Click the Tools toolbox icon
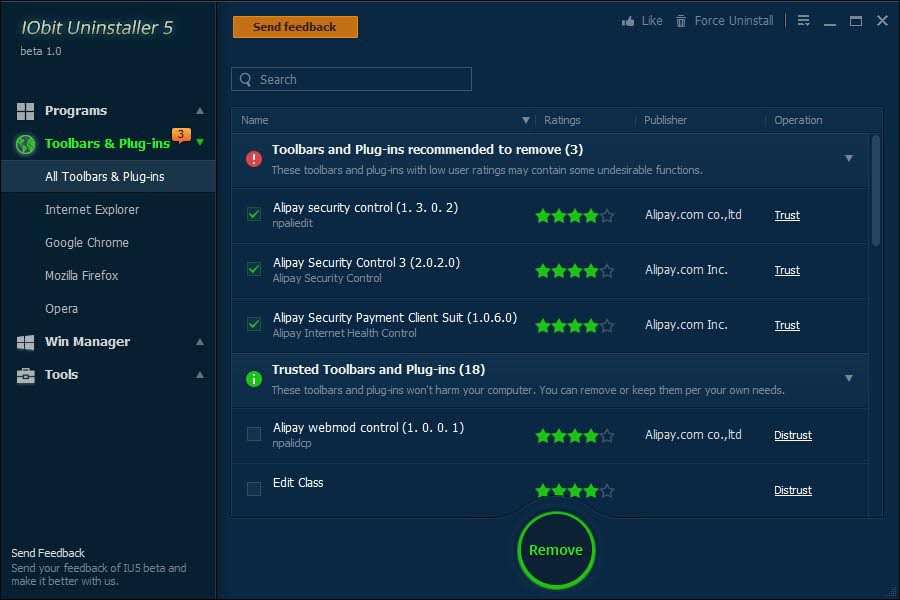 click(x=25, y=375)
